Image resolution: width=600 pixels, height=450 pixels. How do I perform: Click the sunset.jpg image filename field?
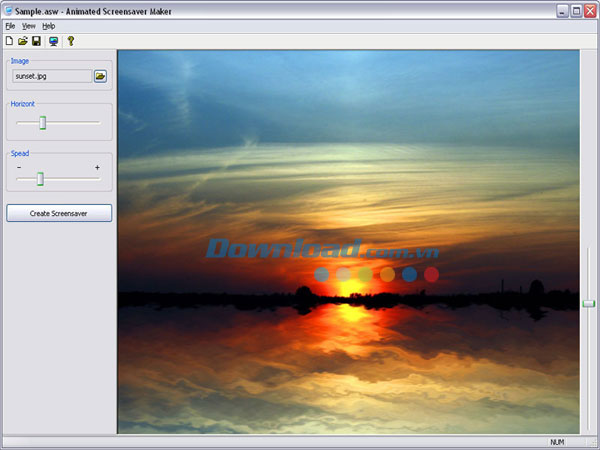[52, 76]
